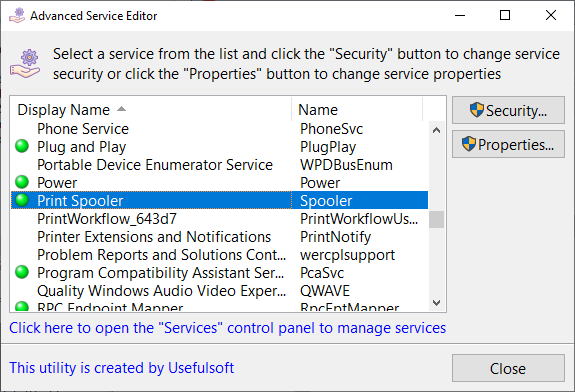
Task: Close the Advanced Service Editor via Close button
Action: click(x=508, y=368)
